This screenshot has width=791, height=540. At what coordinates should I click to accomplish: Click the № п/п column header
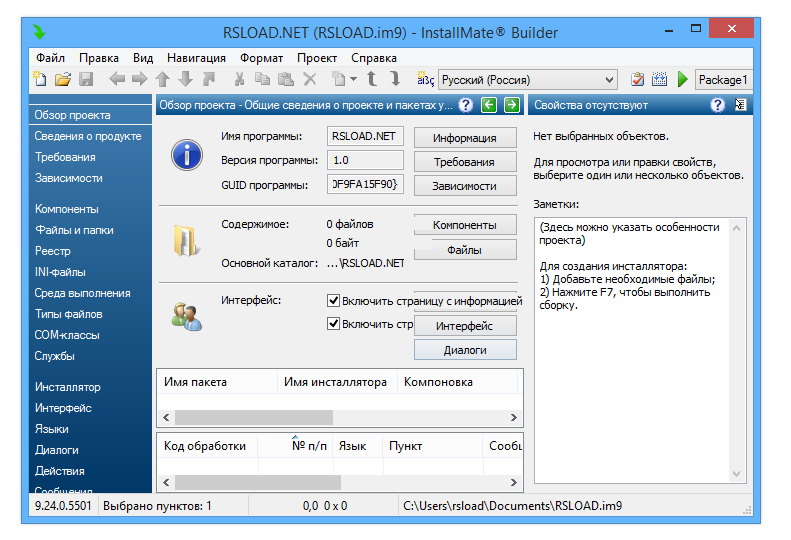click(295, 446)
